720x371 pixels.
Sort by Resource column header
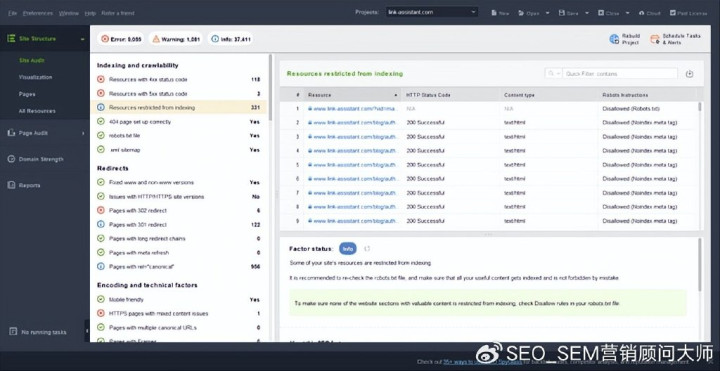point(352,95)
